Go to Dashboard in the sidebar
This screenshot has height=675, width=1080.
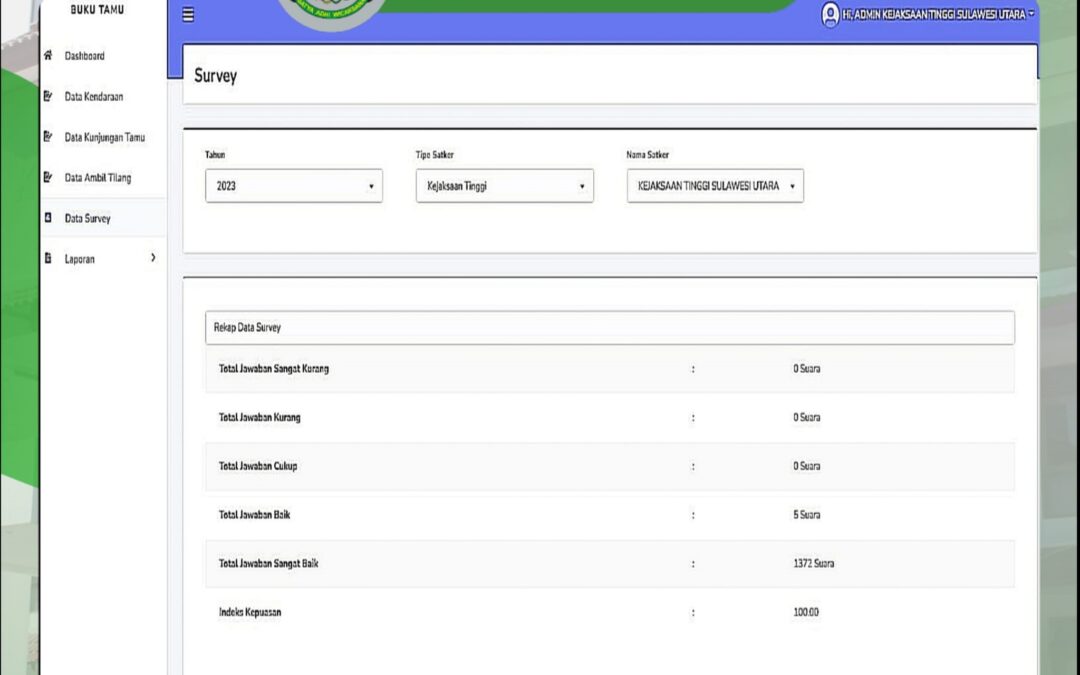85,56
